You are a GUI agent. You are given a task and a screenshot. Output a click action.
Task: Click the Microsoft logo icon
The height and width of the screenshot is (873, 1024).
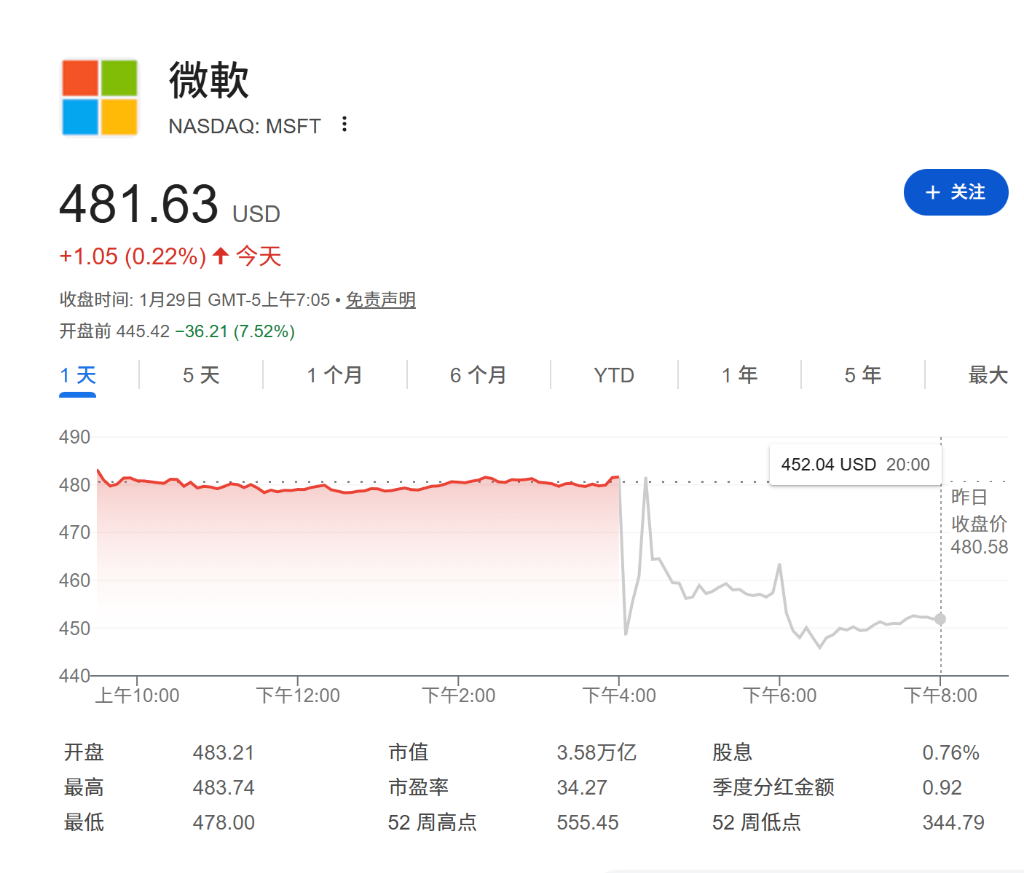[99, 97]
